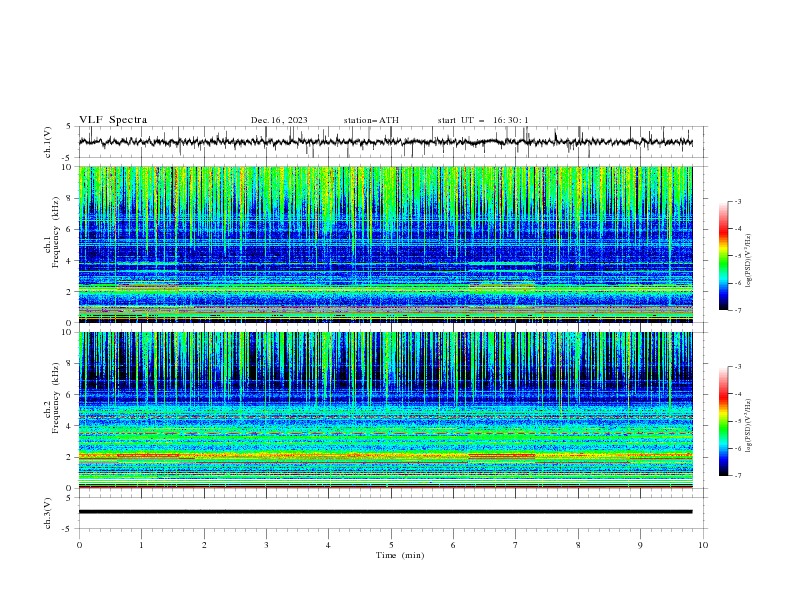Click the 'Time (min)' axis label

click(x=400, y=555)
